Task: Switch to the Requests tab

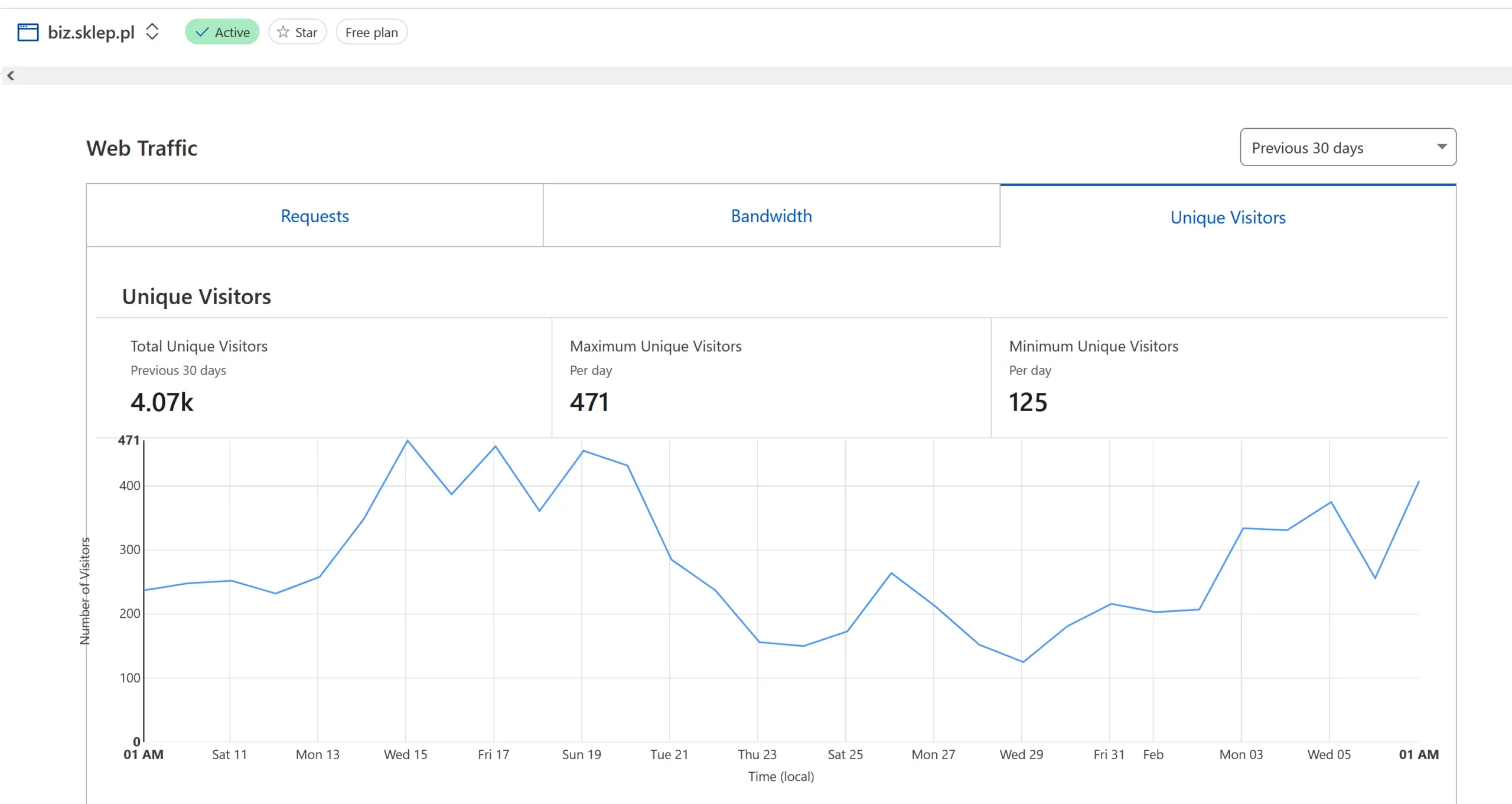Action: click(x=314, y=216)
